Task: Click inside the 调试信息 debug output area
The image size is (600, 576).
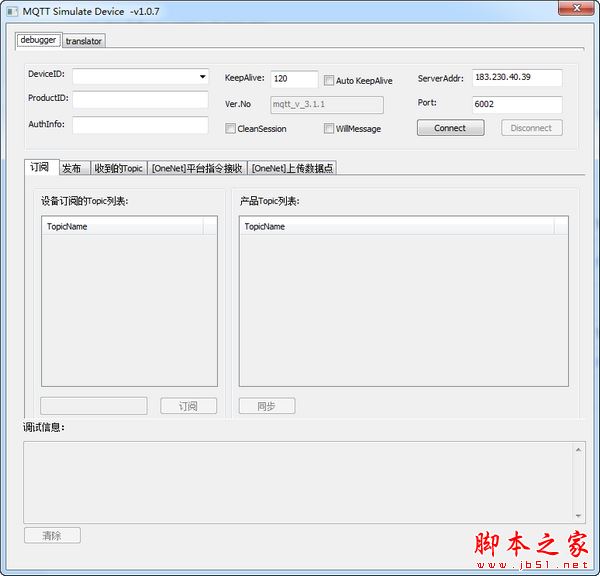Action: tap(298, 482)
